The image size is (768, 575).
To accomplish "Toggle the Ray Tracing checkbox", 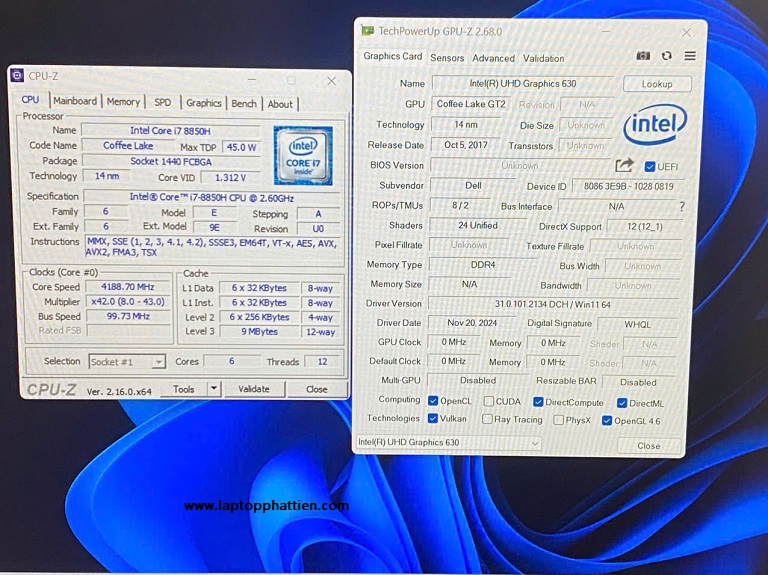I will coord(488,419).
